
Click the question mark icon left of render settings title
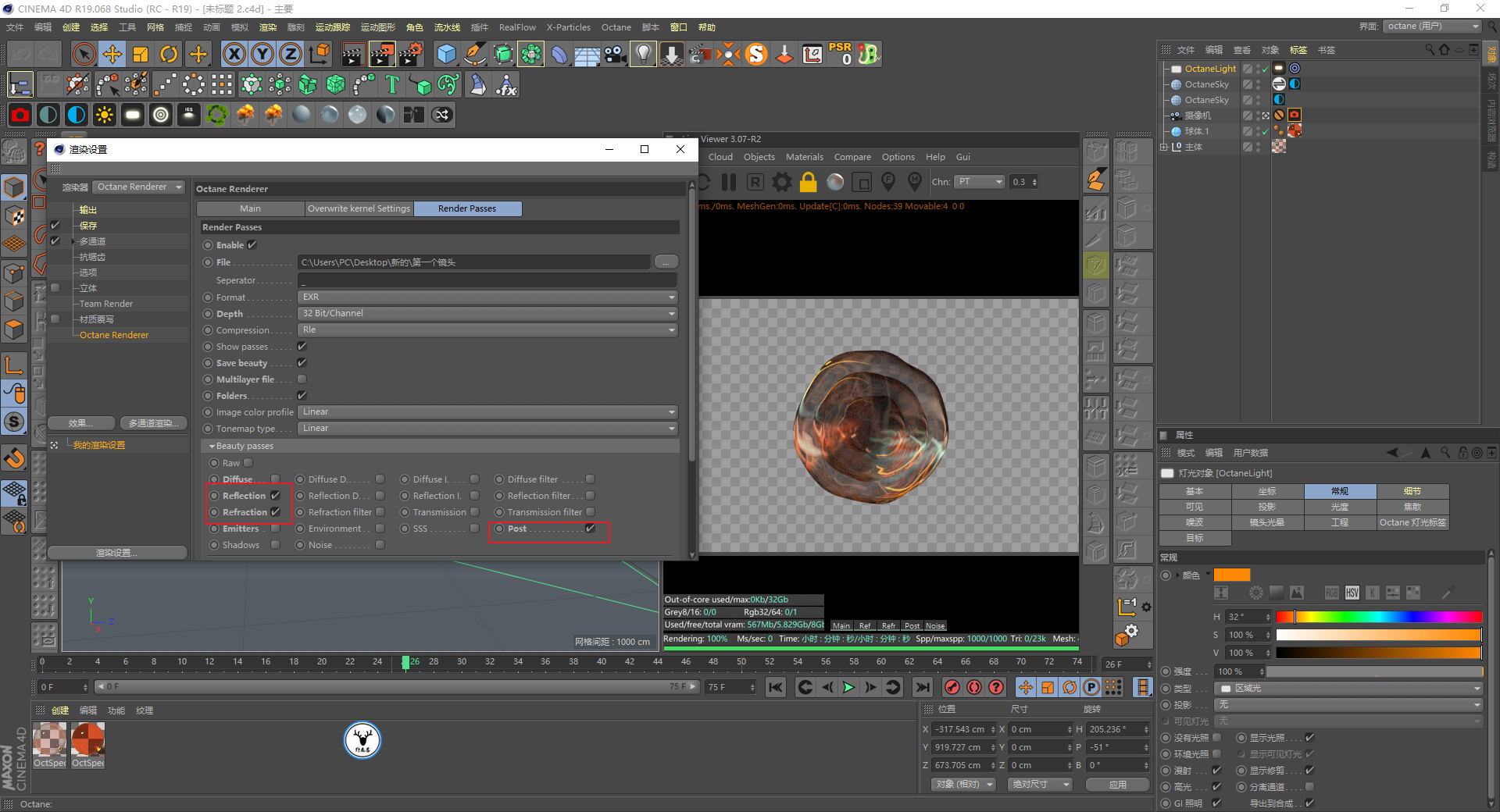[x=40, y=148]
